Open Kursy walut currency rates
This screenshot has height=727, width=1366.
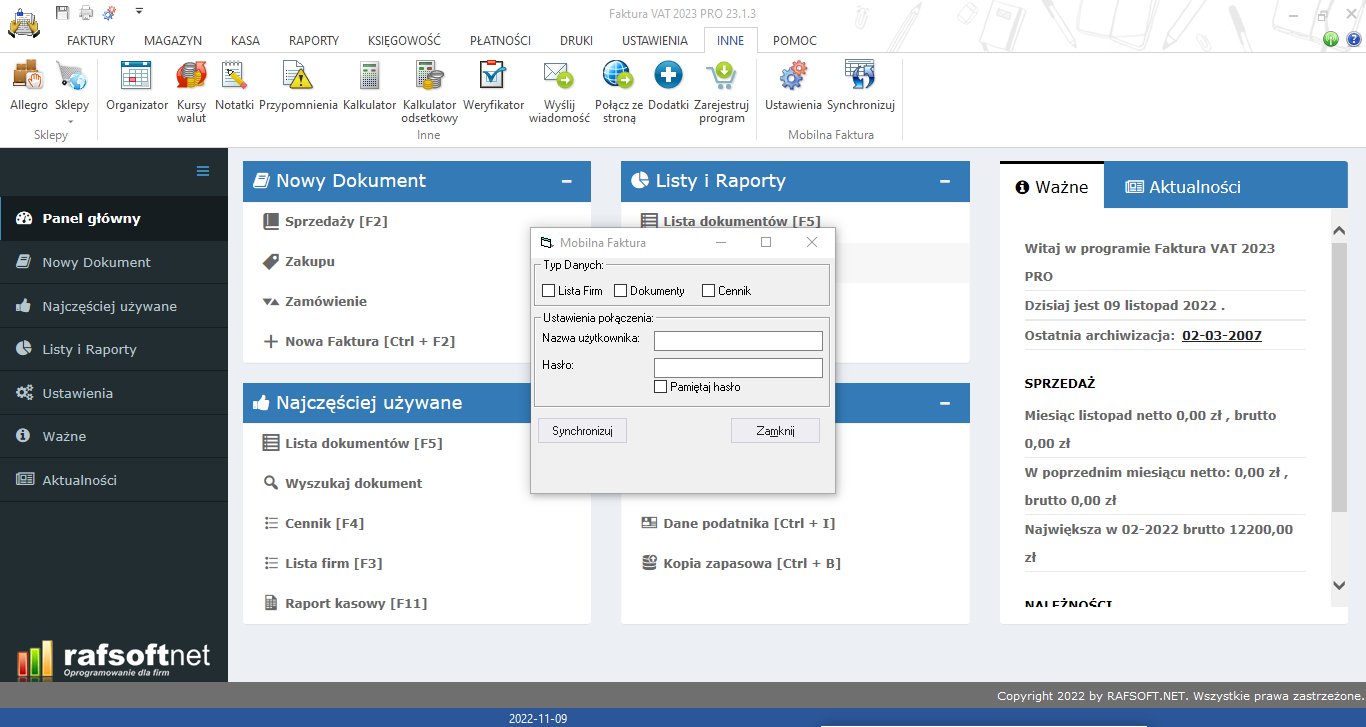pyautogui.click(x=191, y=77)
